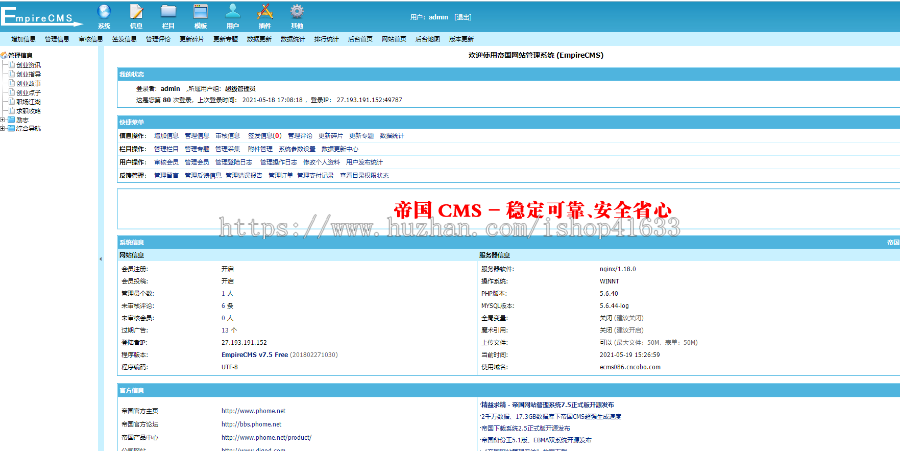This screenshot has height=451, width=900.
Task: Open the 栏目 (Column) folder icon
Action: (169, 13)
